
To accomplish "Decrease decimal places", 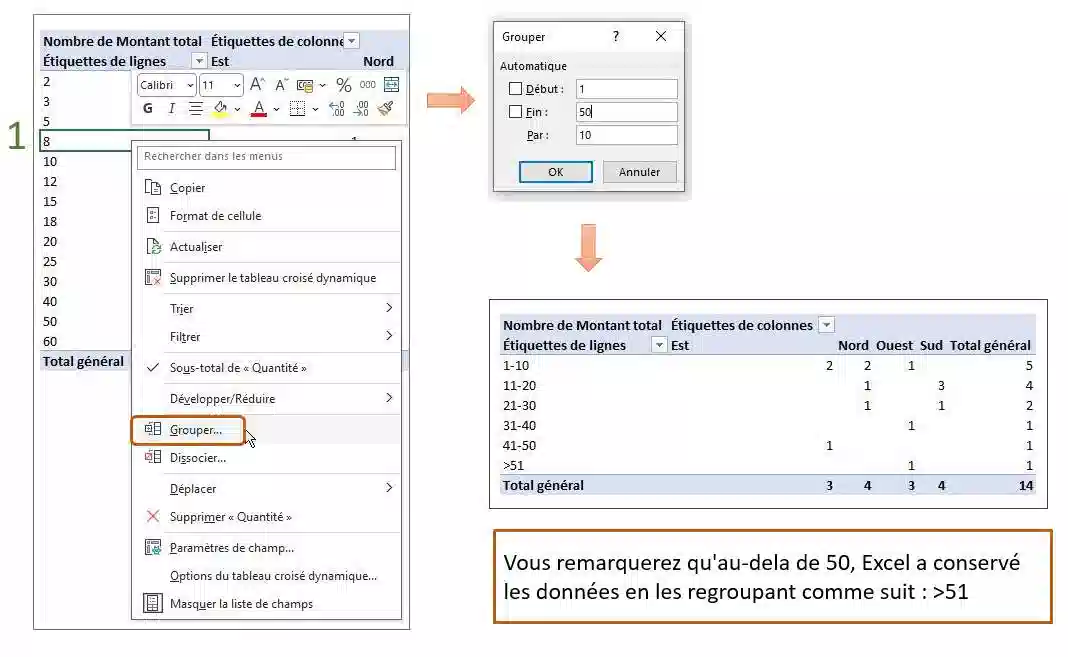I will (x=361, y=108).
